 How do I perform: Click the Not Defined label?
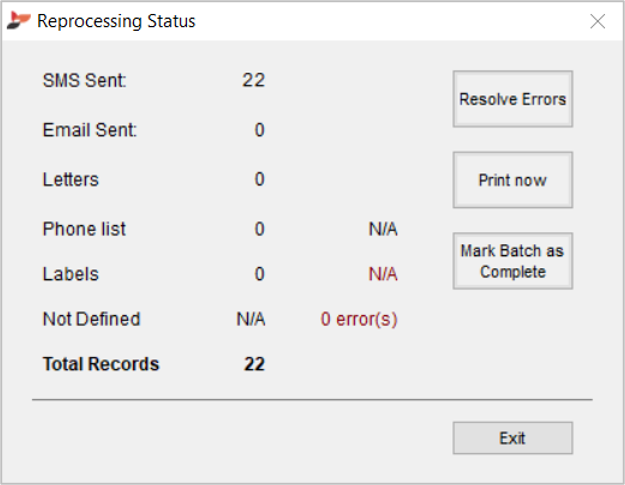coord(92,319)
